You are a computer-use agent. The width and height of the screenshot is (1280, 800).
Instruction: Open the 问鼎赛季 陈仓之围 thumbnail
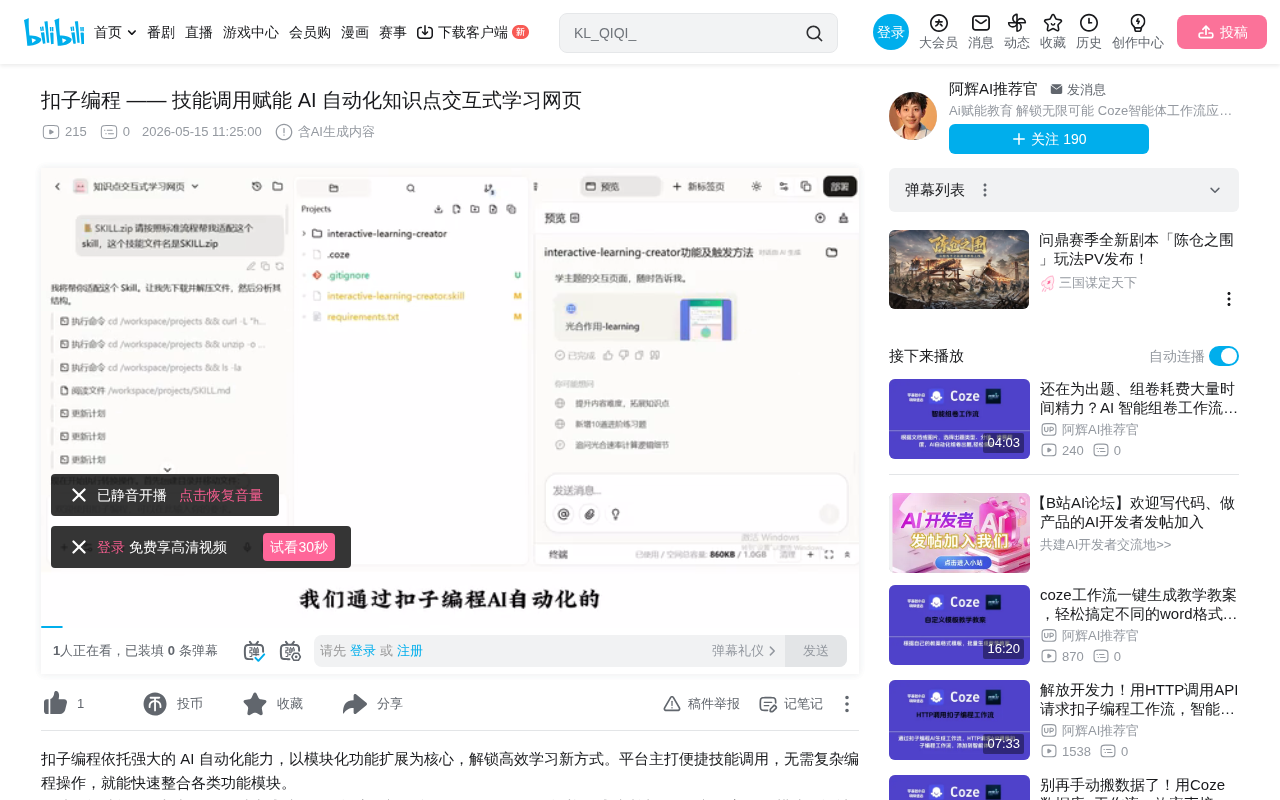959,270
